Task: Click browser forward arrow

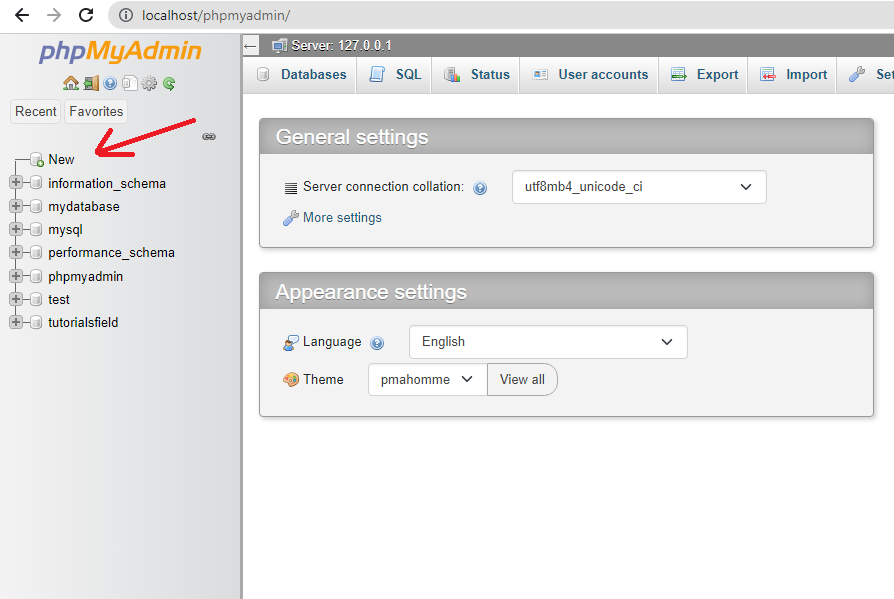Action: 54,15
